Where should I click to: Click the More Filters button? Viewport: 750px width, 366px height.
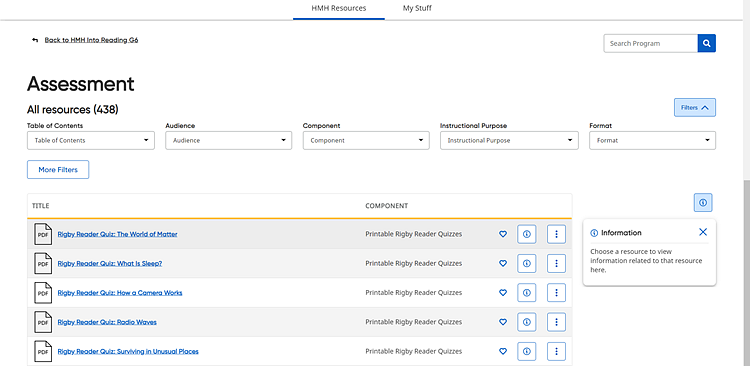coord(58,169)
